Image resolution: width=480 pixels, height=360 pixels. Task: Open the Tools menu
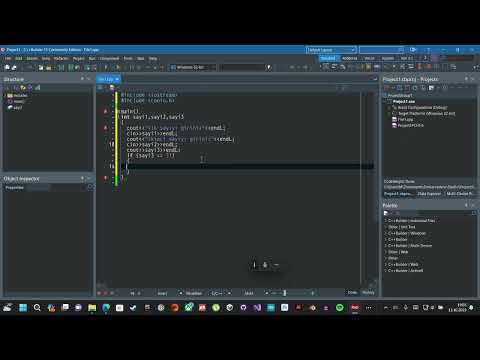click(x=128, y=59)
